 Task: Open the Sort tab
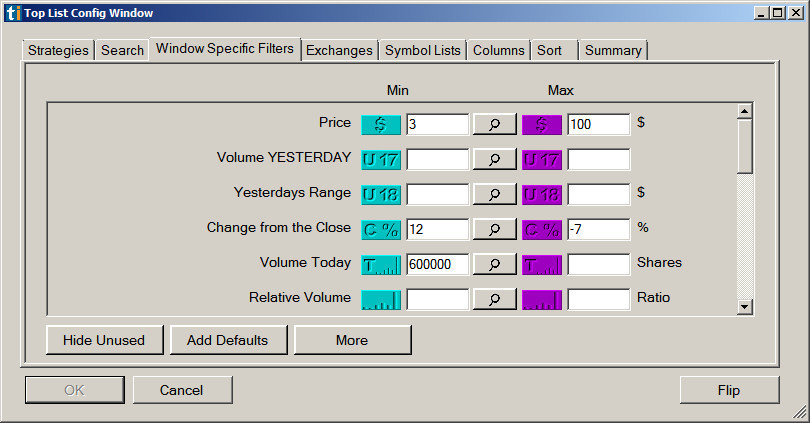(553, 50)
